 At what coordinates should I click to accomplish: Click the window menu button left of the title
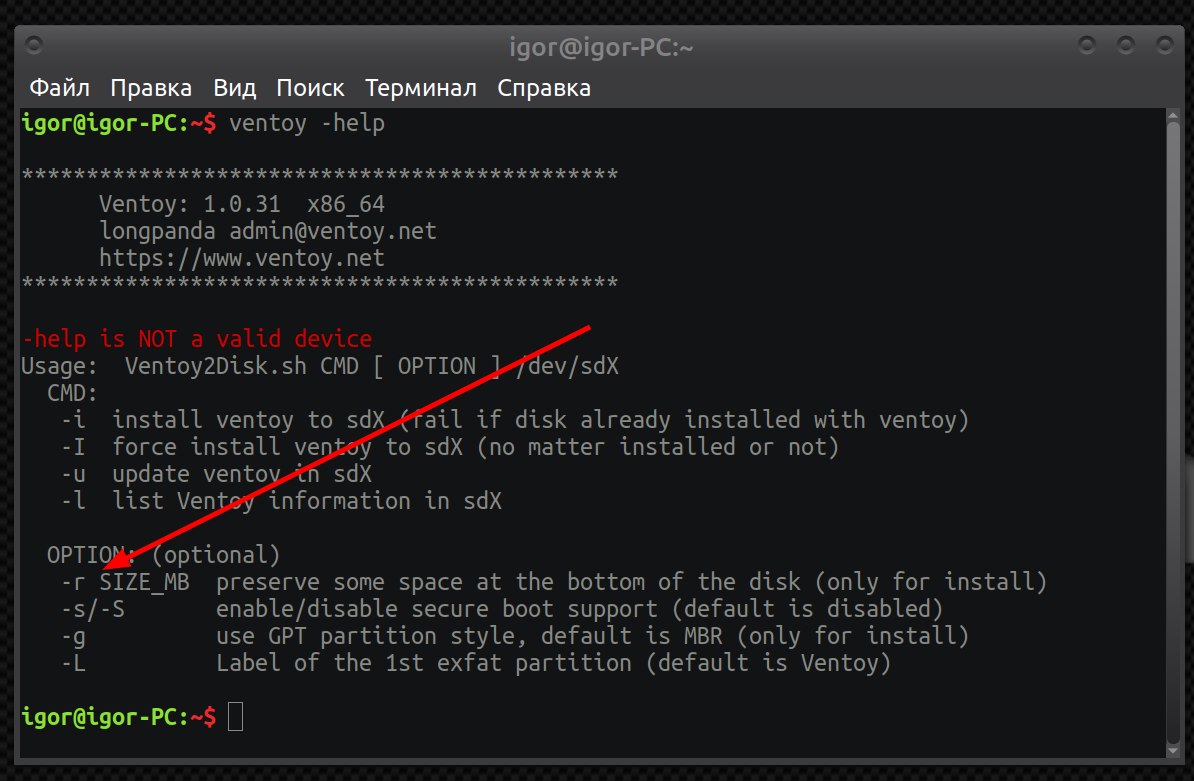[x=34, y=45]
